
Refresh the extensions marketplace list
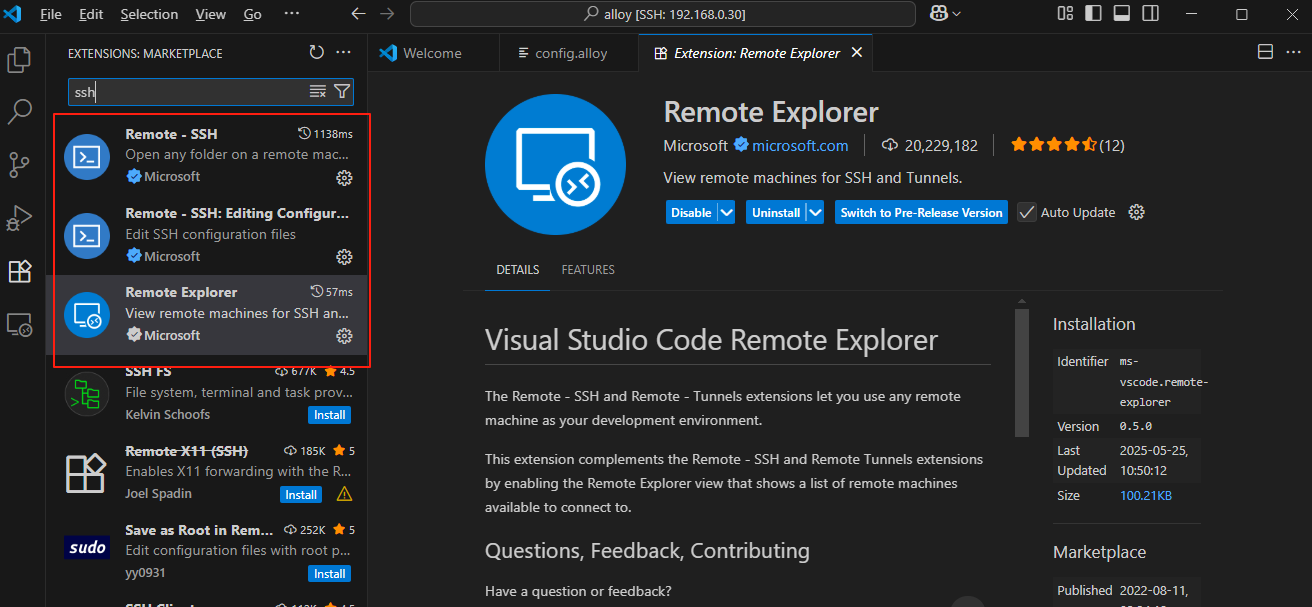point(317,53)
